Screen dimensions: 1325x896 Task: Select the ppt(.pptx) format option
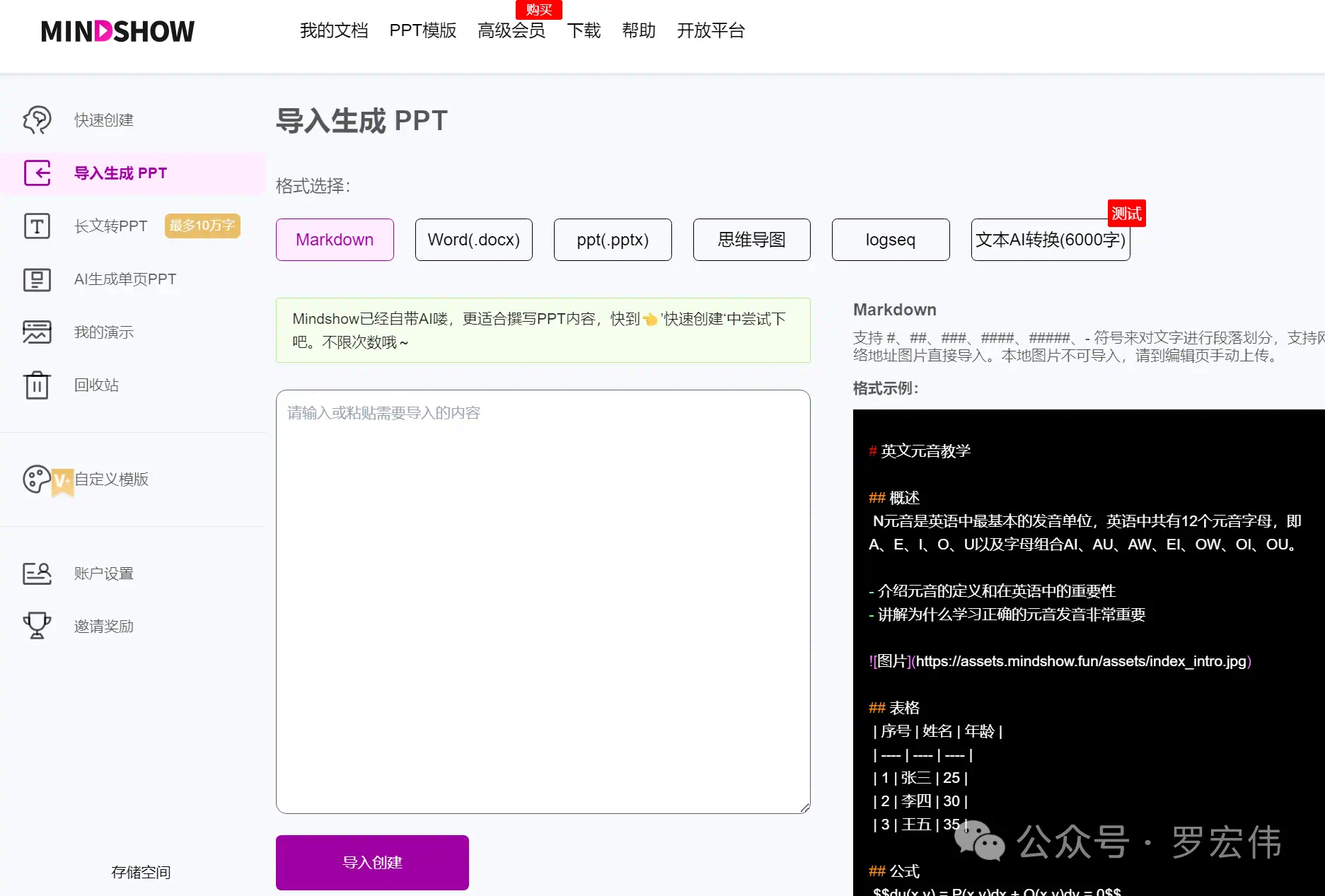tap(613, 240)
